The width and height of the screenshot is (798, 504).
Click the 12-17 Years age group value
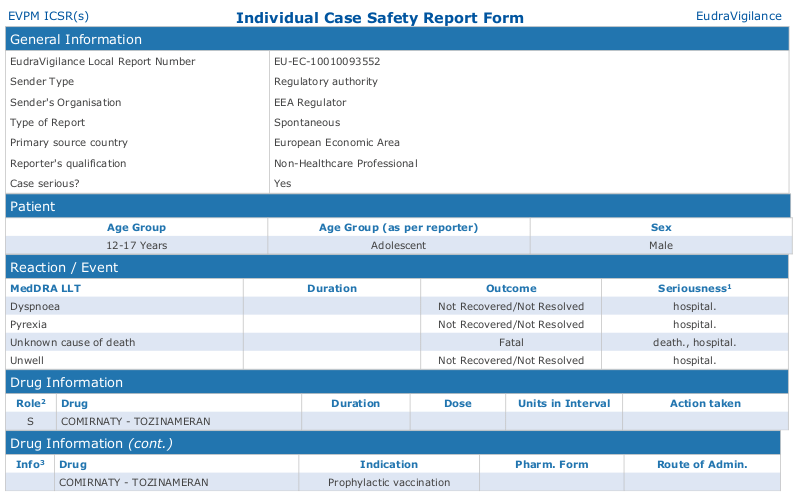pyautogui.click(x=137, y=245)
